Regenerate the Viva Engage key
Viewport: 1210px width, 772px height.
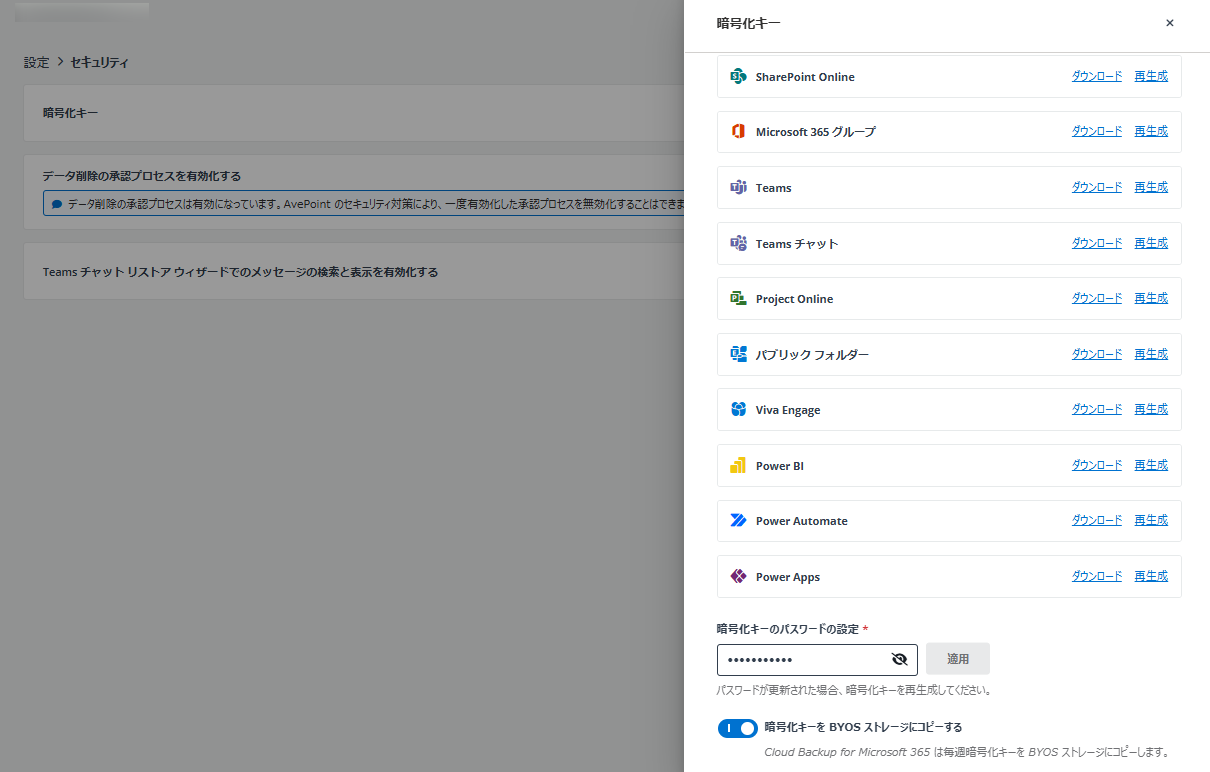click(1151, 409)
